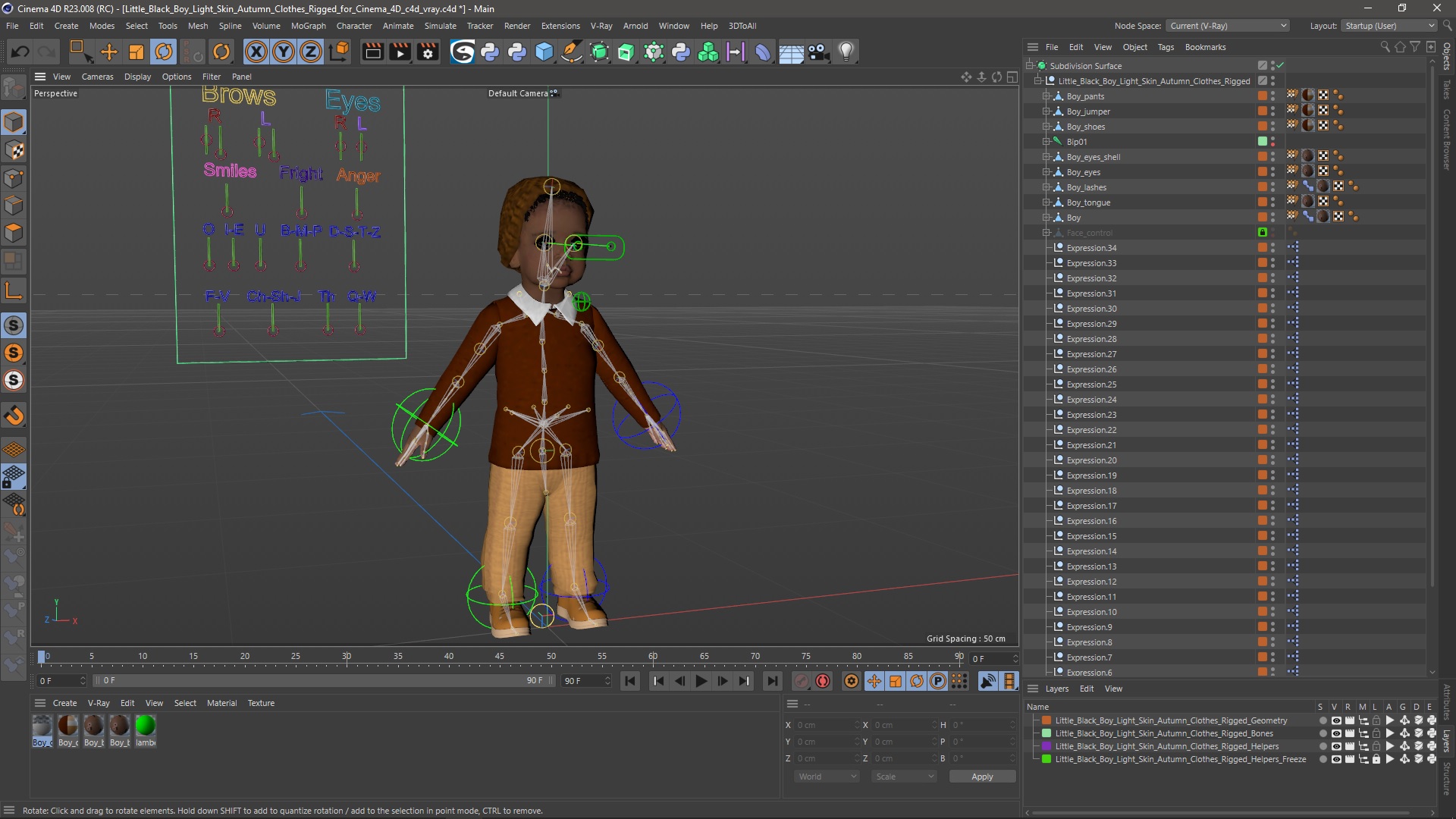Add a Cube primitive object
The image size is (1456, 819).
[544, 52]
